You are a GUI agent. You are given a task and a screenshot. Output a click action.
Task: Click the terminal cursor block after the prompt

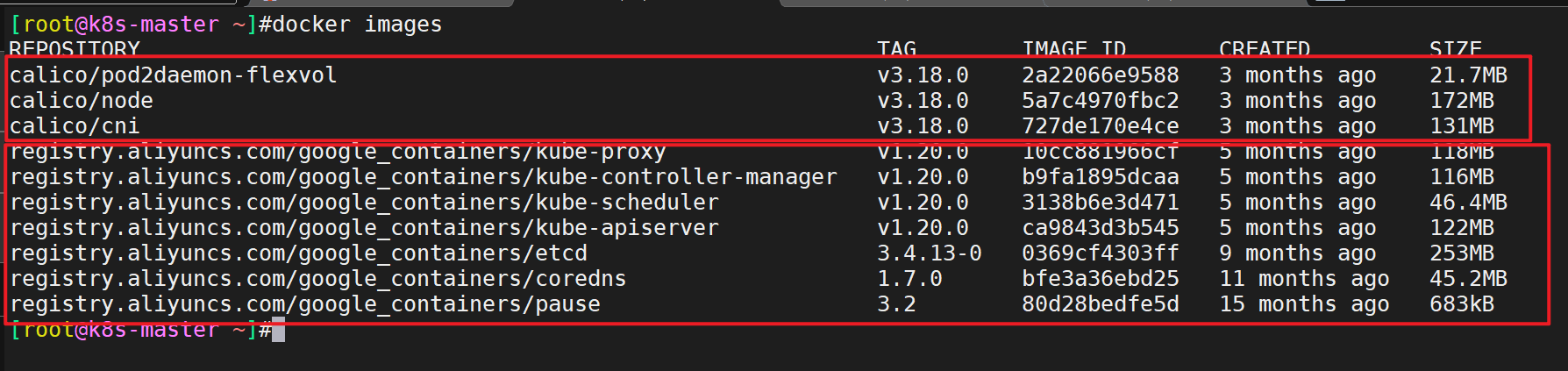click(x=278, y=330)
